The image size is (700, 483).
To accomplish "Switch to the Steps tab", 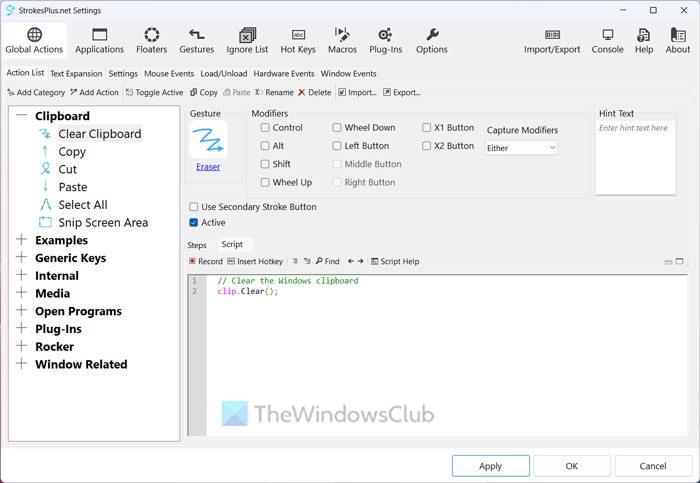I will 197,245.
